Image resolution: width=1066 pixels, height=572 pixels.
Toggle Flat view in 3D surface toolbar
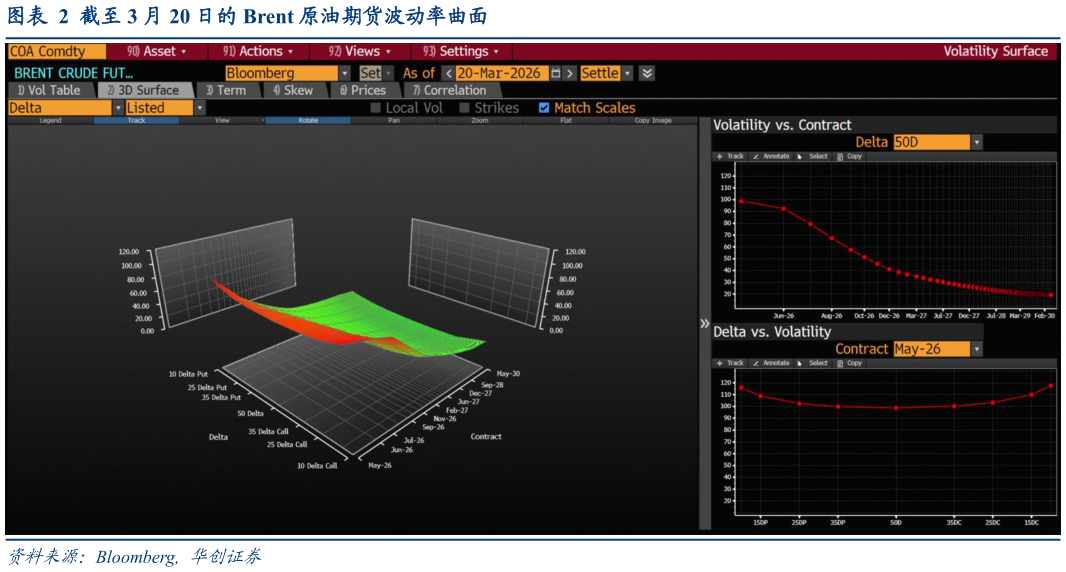point(566,120)
